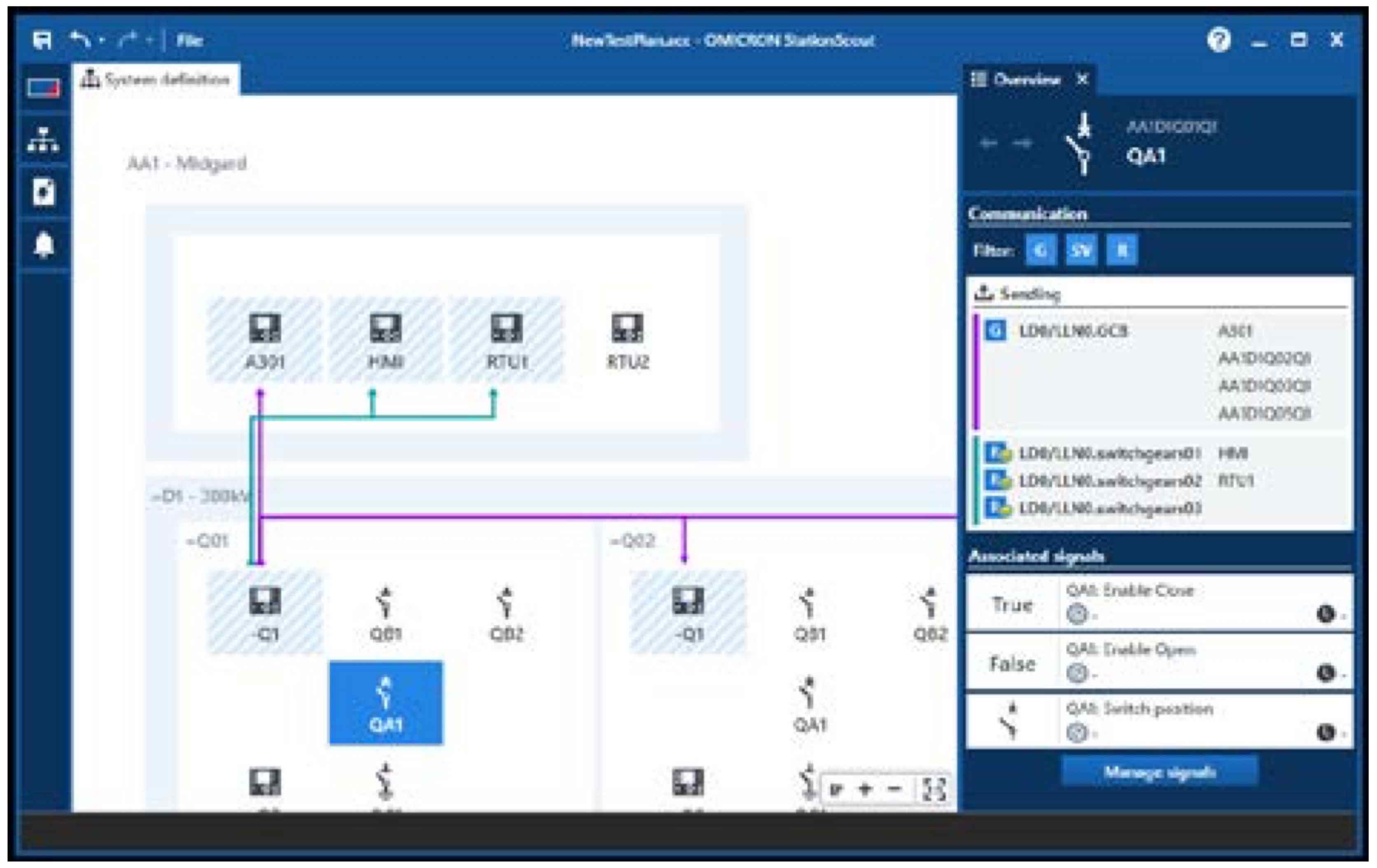Switch to the System definition tab
This screenshot has height=868, width=1377.
pos(156,79)
